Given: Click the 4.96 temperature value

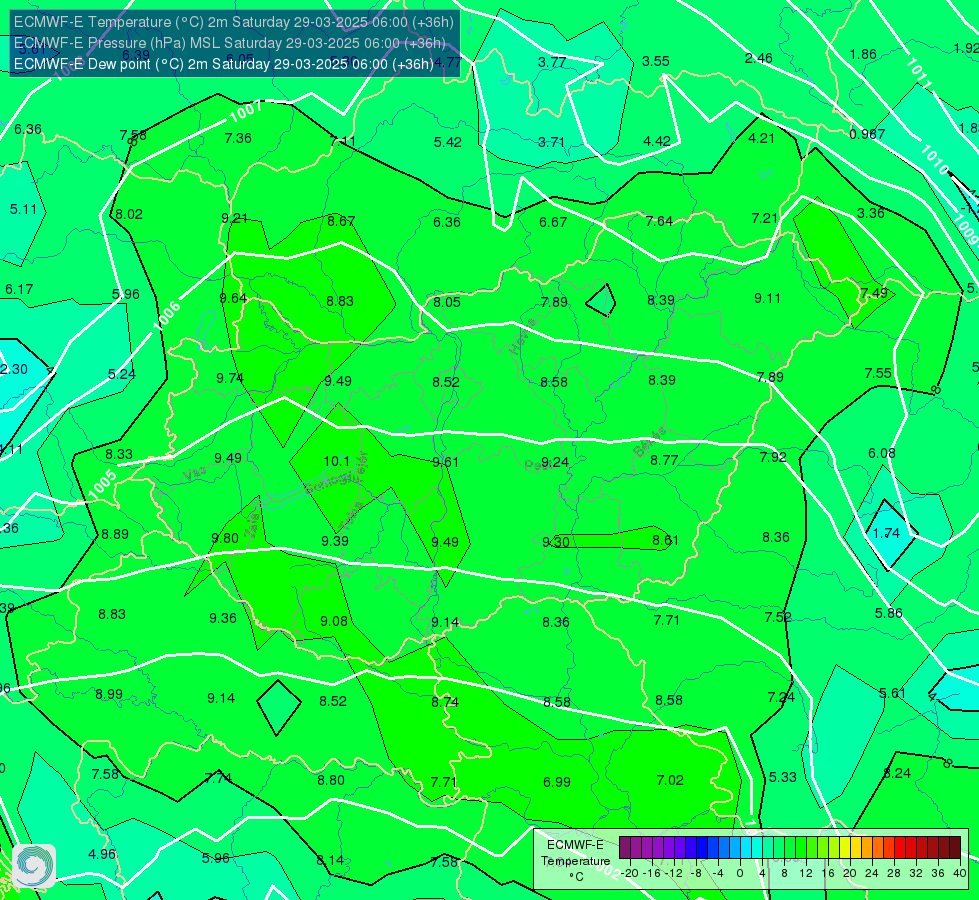Looking at the screenshot, I should 102,854.
